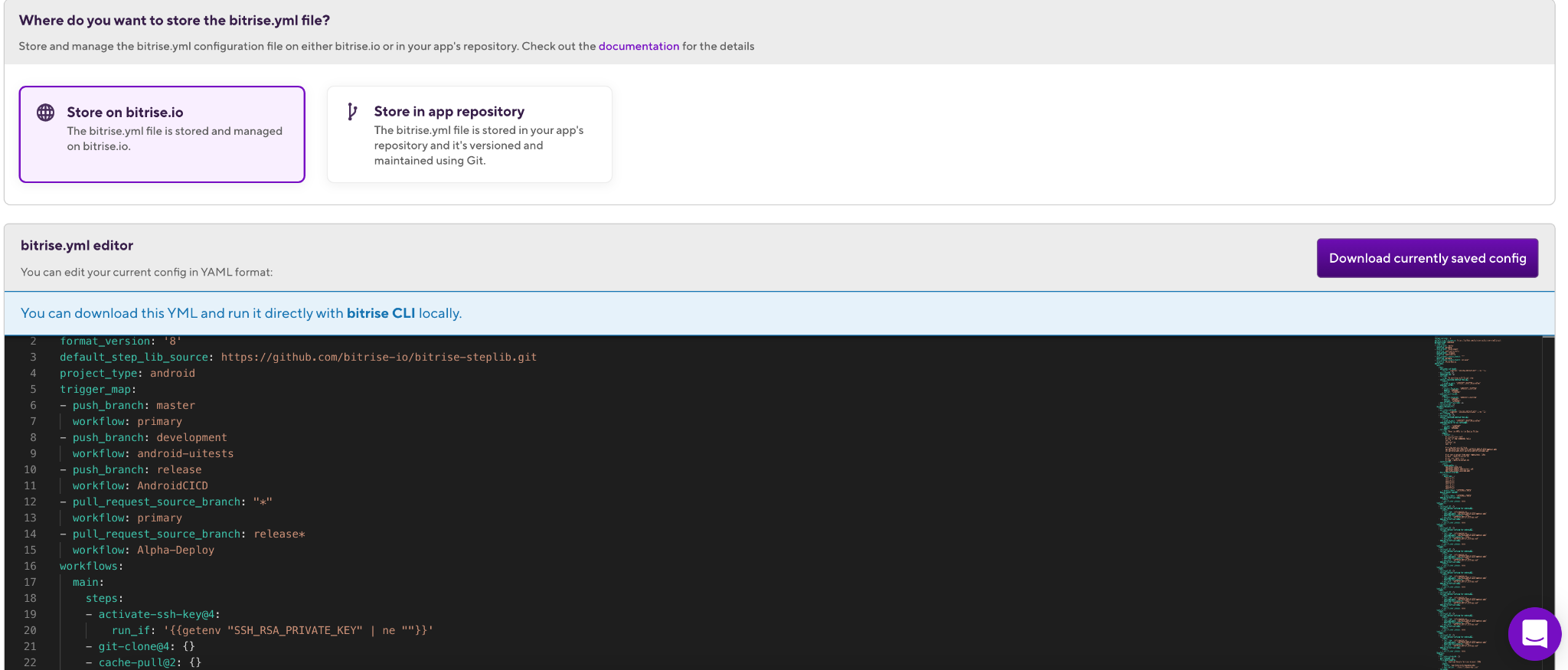Screen dimensions: 1568x670
Task: Click 'pull_request_source_branch: release*' on line 14
Action: click(x=189, y=534)
